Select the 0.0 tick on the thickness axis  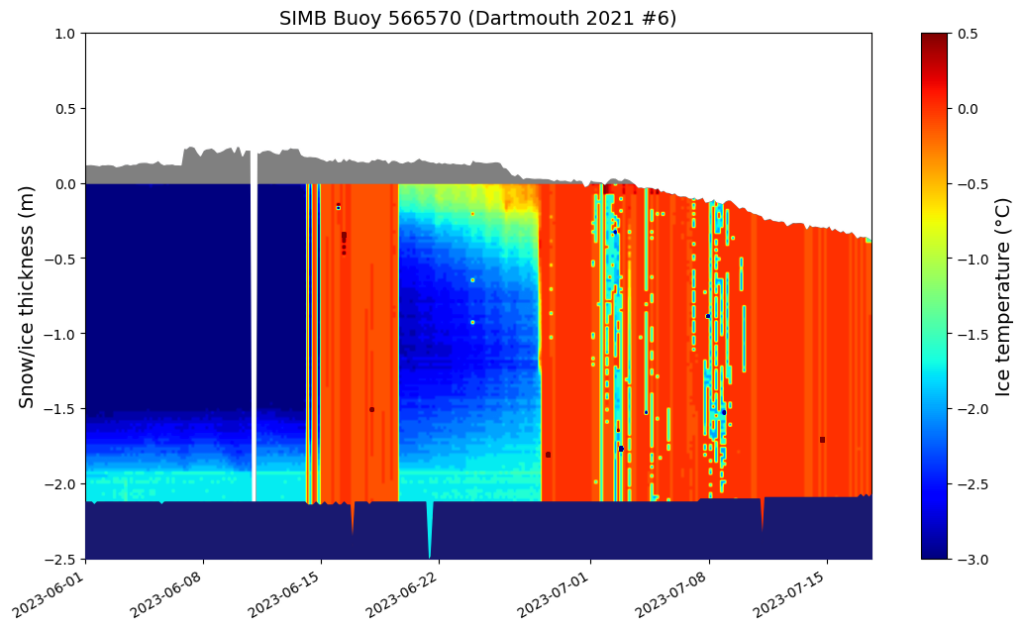[66, 184]
